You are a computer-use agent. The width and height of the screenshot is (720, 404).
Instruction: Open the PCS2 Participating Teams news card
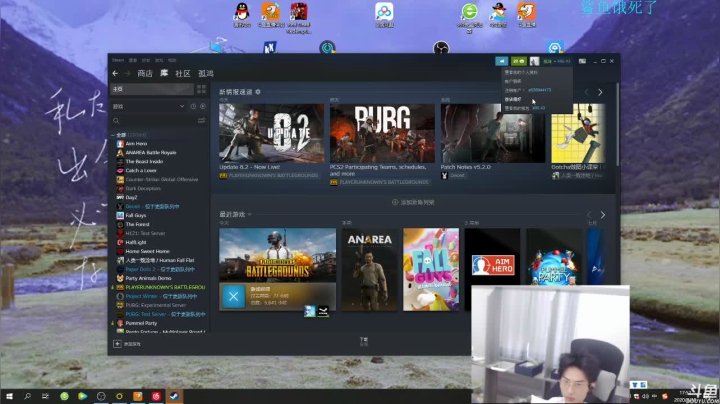[382, 133]
